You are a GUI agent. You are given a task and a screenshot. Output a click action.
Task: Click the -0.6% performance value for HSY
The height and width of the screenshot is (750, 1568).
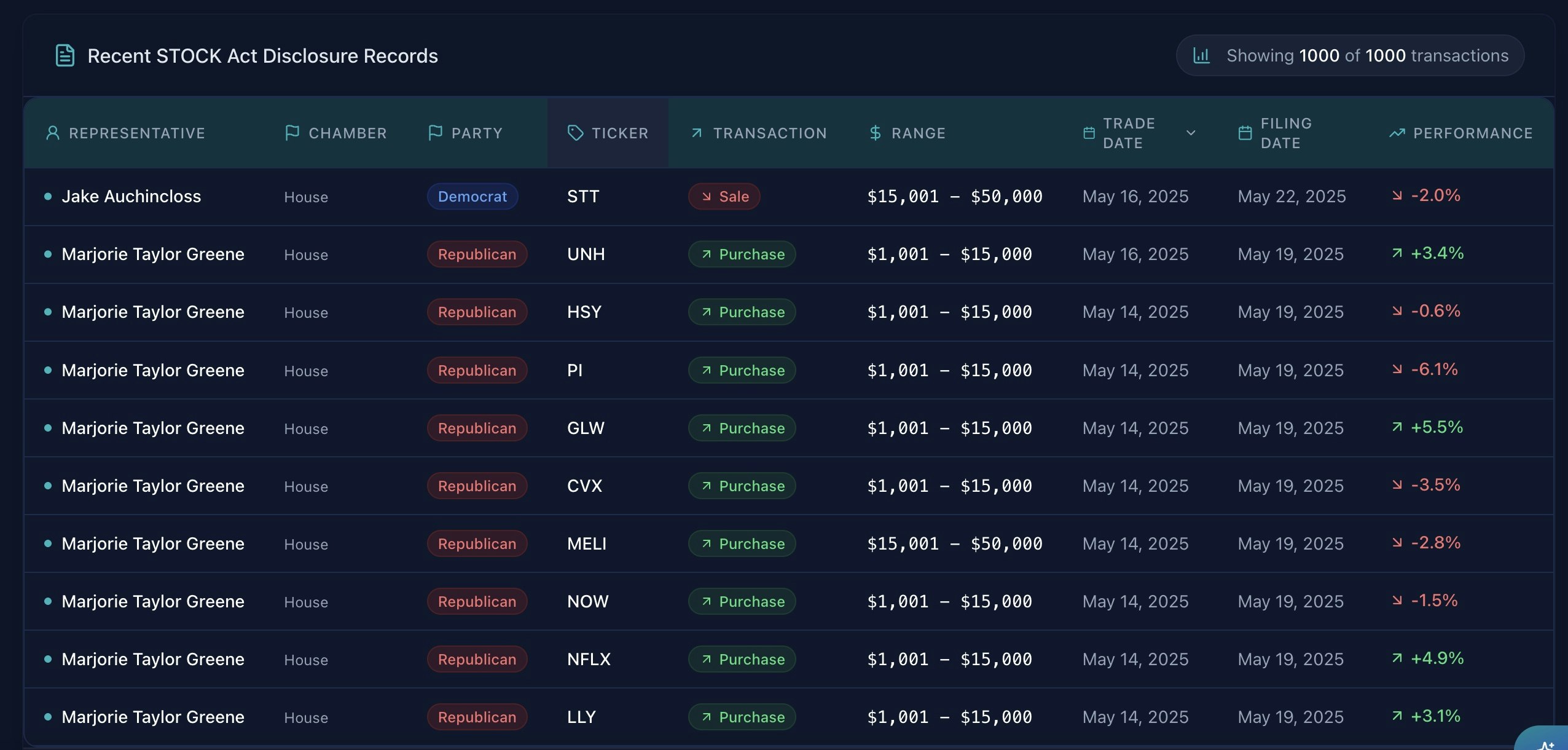1435,311
